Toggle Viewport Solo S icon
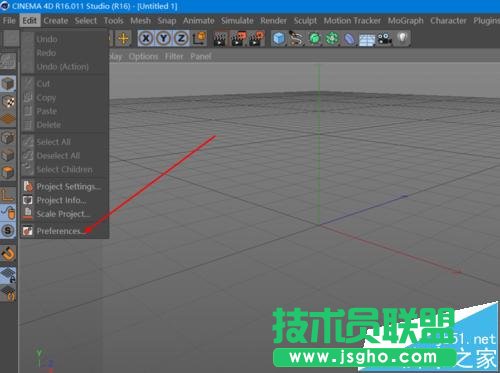Image resolution: width=500 pixels, height=373 pixels. [x=8, y=231]
